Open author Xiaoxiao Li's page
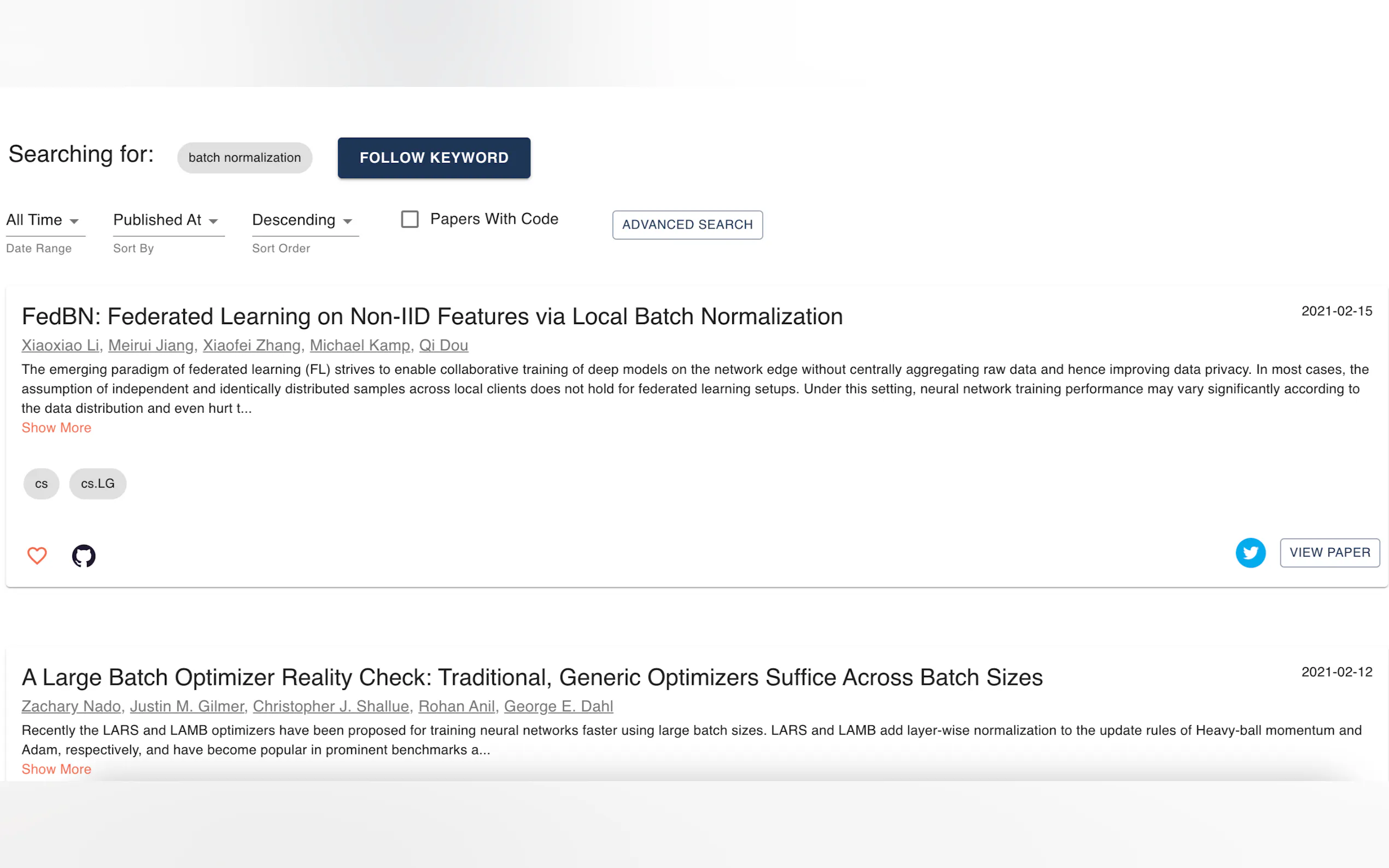The width and height of the screenshot is (1389, 868). tap(60, 345)
